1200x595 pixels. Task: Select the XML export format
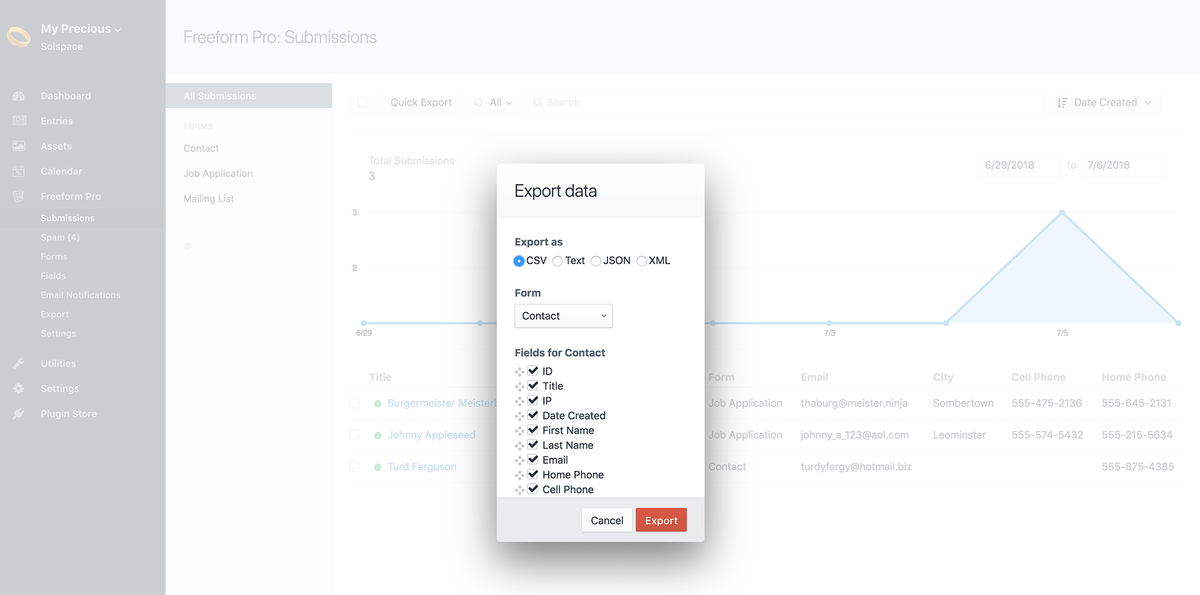[642, 261]
